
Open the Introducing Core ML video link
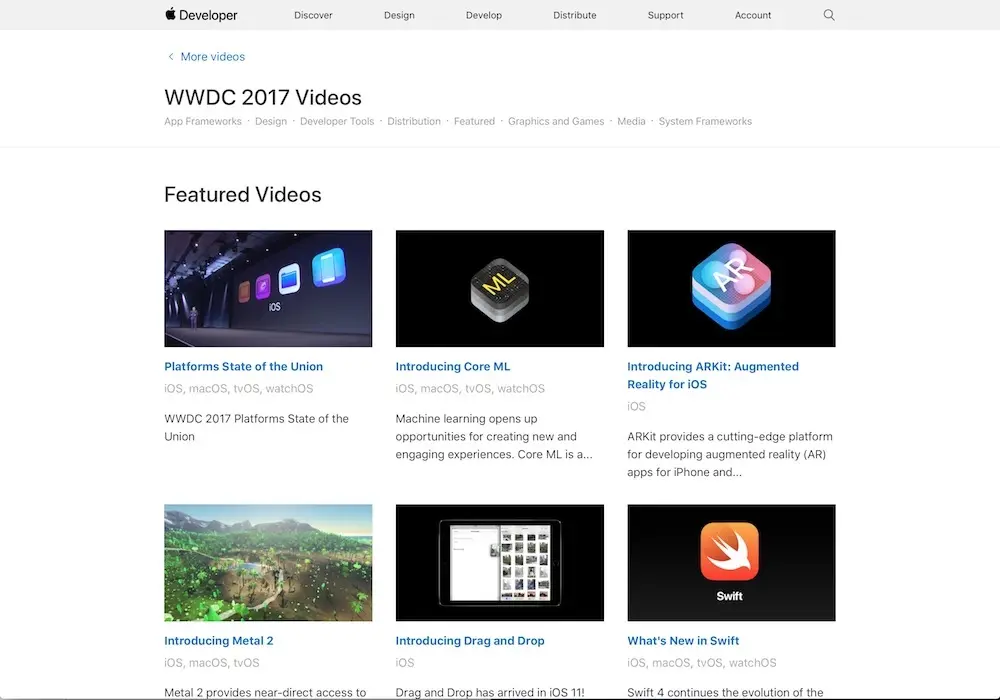coord(452,366)
